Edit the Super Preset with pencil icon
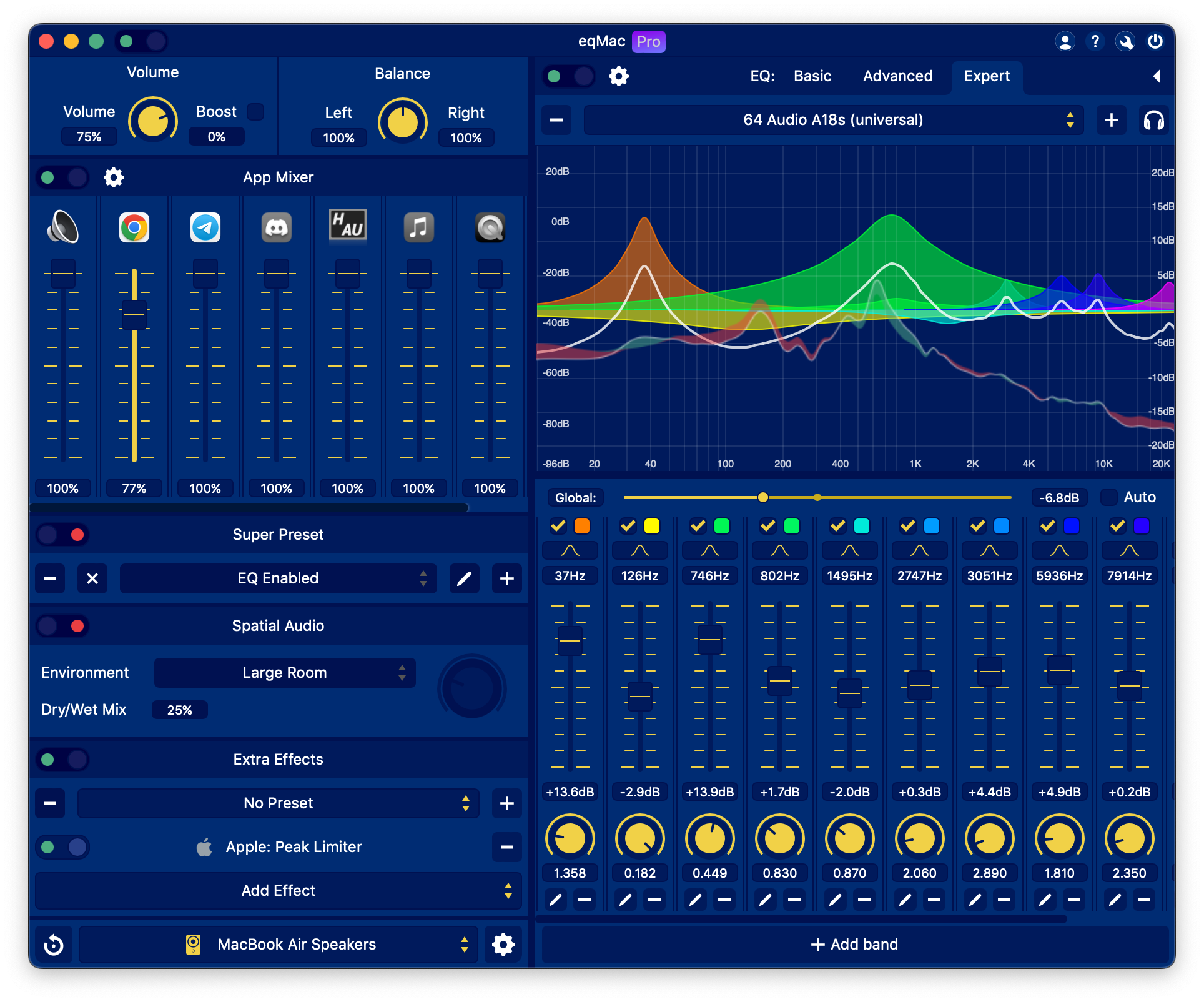 (465, 578)
